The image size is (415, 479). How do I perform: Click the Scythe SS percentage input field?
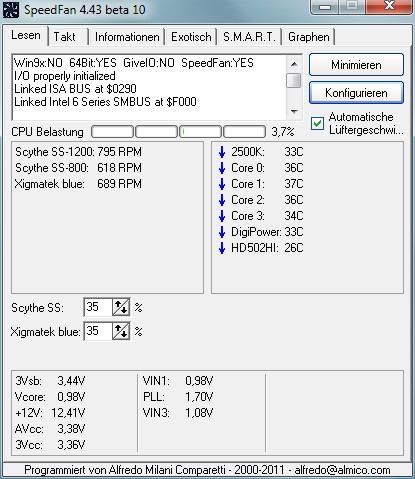(98, 307)
